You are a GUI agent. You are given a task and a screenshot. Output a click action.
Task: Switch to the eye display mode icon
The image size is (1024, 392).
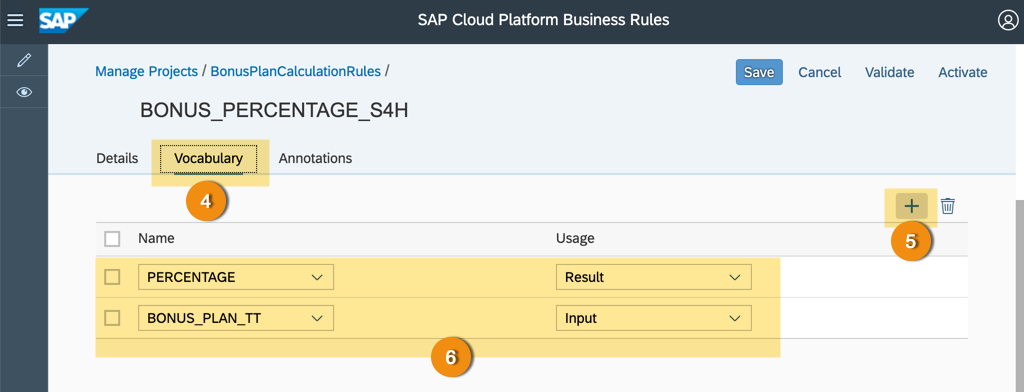(x=24, y=92)
